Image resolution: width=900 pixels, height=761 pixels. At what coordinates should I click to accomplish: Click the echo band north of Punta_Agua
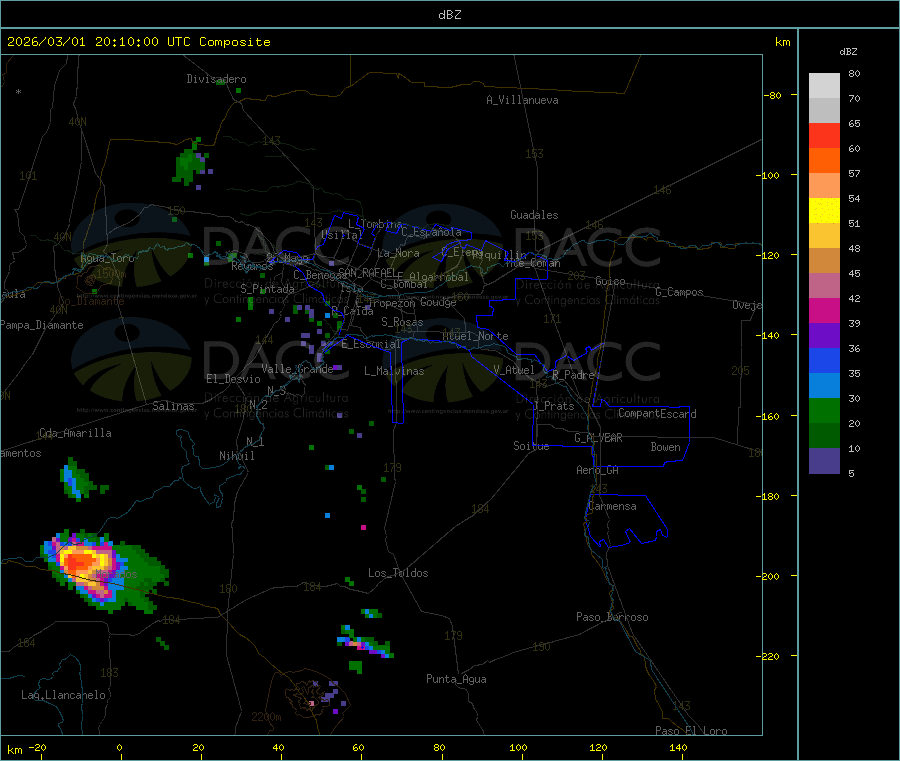coord(366,643)
